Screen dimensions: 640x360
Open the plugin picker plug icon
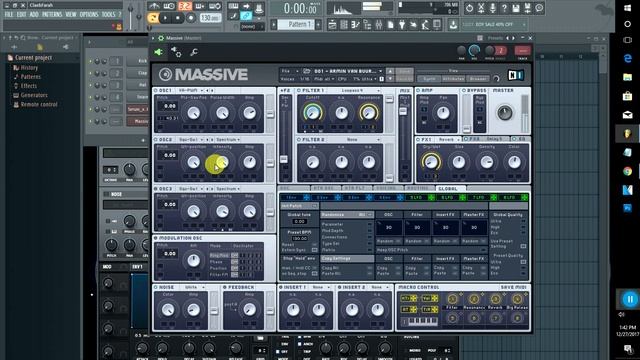402,25
